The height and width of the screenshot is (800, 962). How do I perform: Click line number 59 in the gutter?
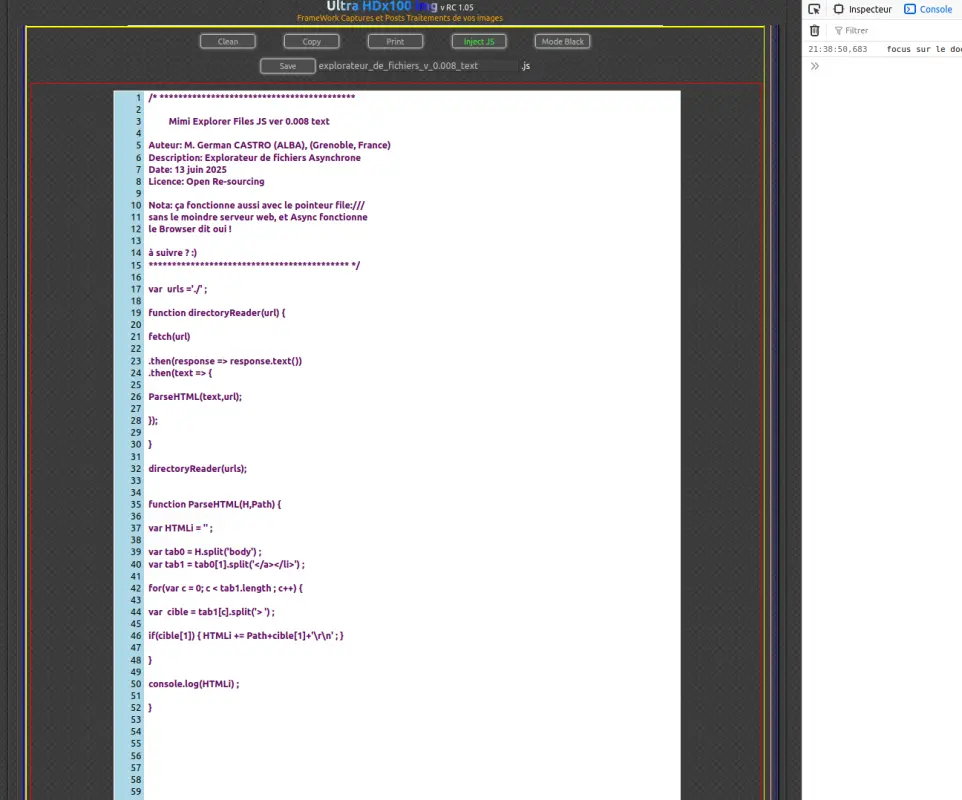click(136, 792)
